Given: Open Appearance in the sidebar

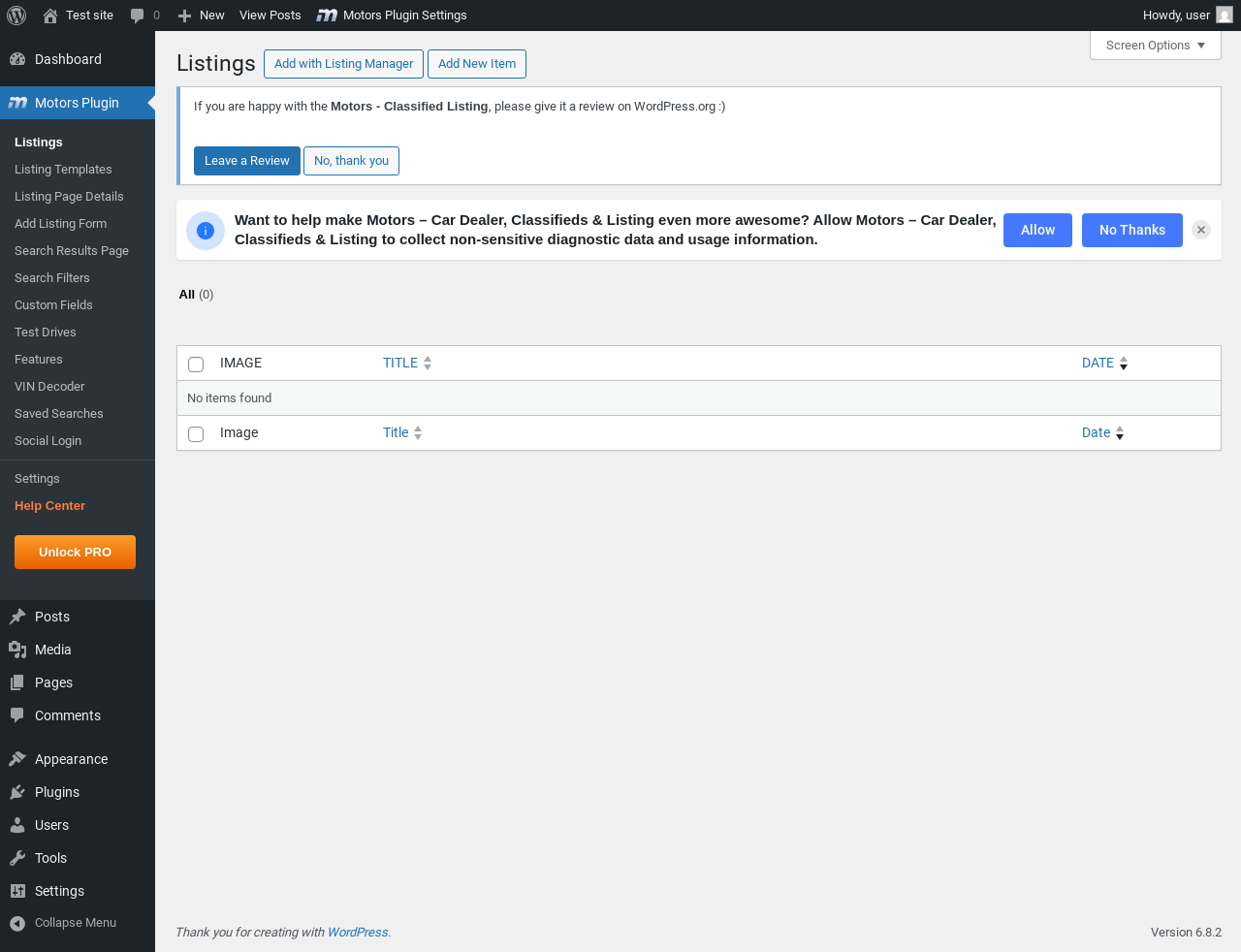Looking at the screenshot, I should tap(78, 759).
